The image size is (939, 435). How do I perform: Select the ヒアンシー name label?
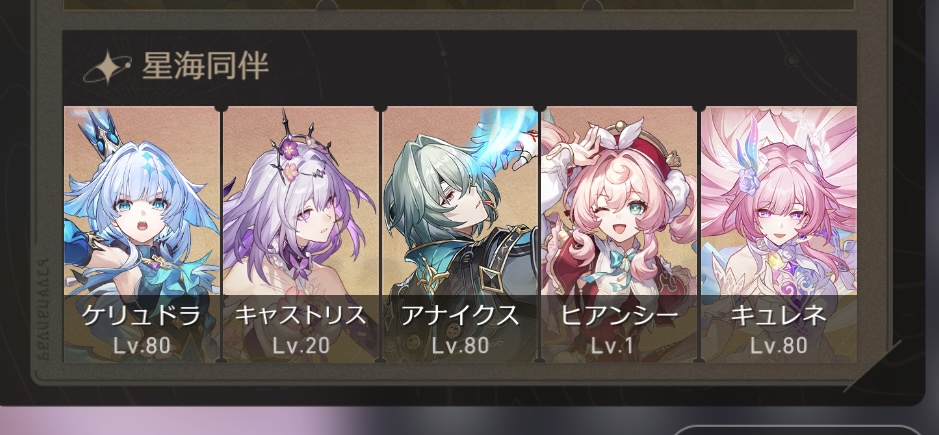619,316
